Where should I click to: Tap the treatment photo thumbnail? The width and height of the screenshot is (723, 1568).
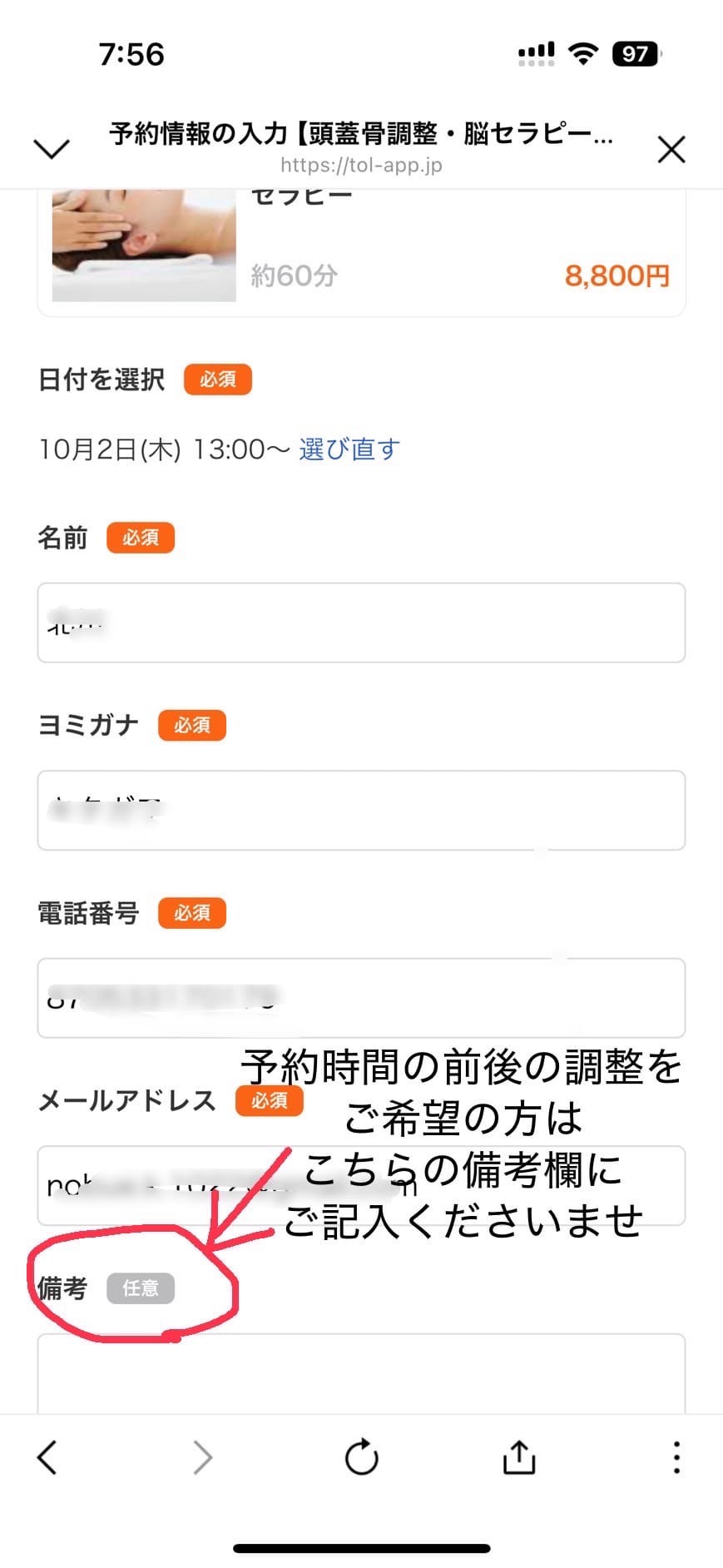pos(144,246)
